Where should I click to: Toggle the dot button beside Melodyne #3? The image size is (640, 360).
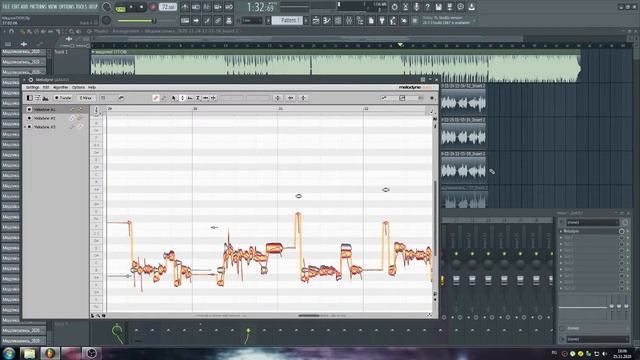(29, 127)
